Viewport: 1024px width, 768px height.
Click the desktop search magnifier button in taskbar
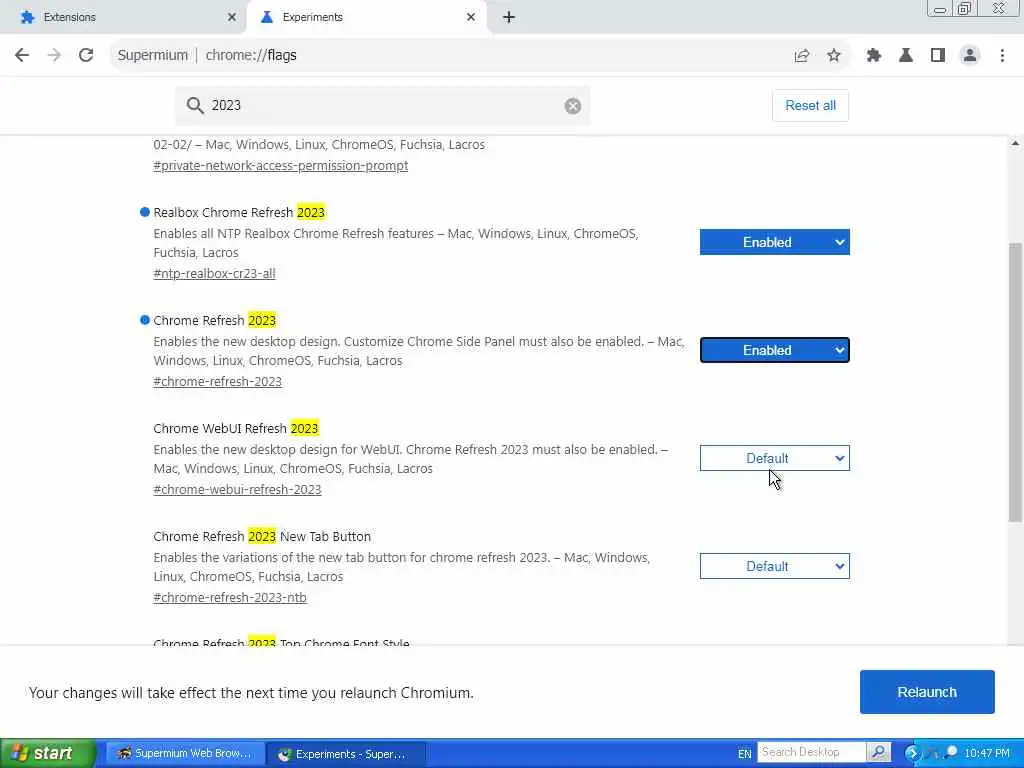pyautogui.click(x=878, y=752)
